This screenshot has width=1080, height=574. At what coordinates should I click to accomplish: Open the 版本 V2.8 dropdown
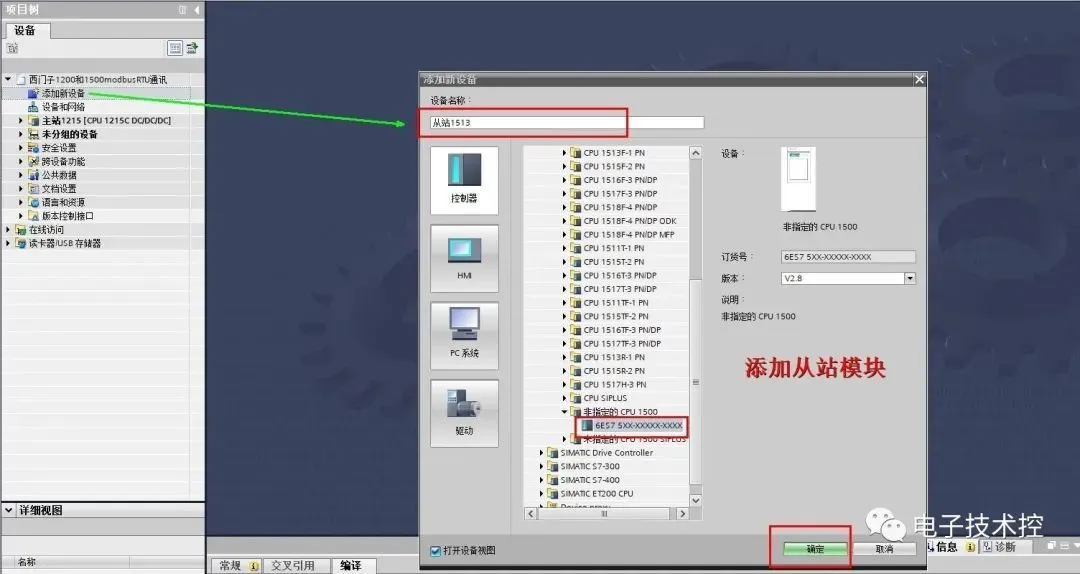click(x=910, y=278)
